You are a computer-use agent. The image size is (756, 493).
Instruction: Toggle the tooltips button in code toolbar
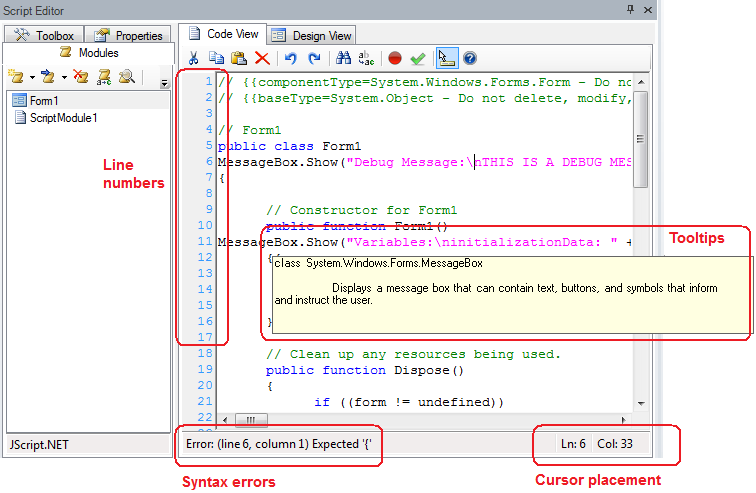pyautogui.click(x=447, y=59)
